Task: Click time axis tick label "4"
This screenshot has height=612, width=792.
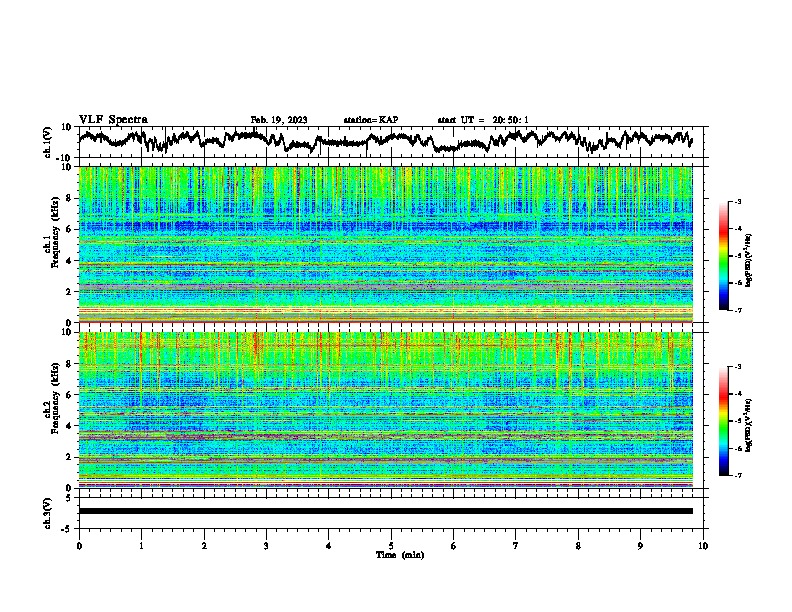Action: 329,546
